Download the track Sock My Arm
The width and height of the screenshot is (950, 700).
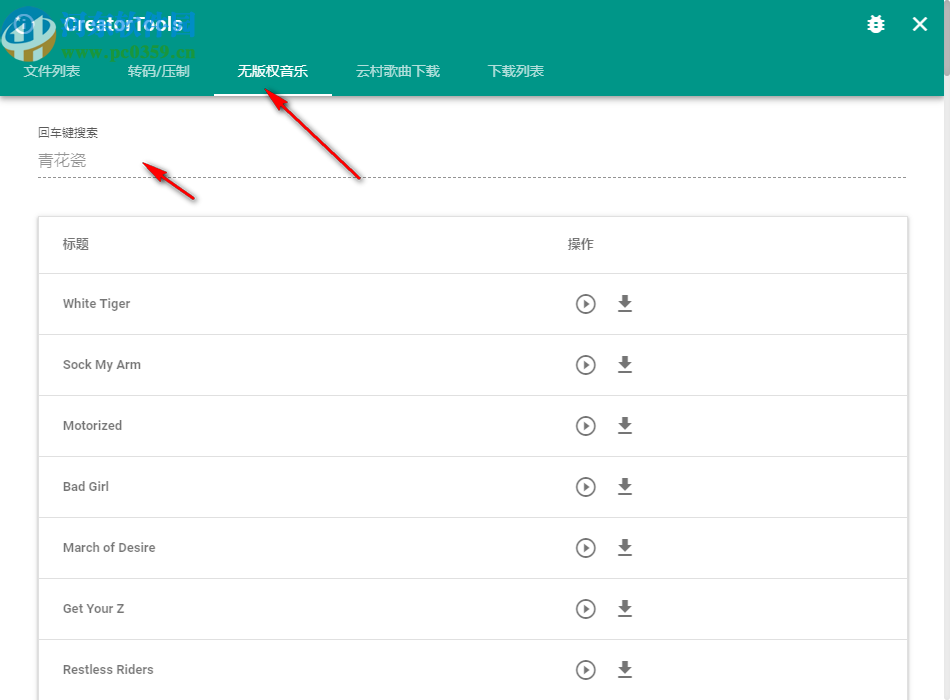tap(625, 365)
